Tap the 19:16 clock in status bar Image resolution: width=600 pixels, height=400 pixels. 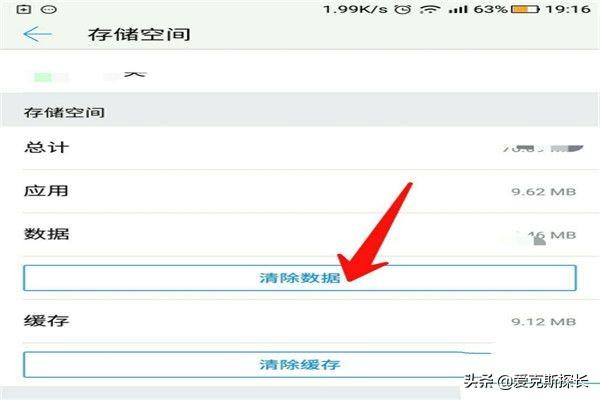tap(568, 9)
